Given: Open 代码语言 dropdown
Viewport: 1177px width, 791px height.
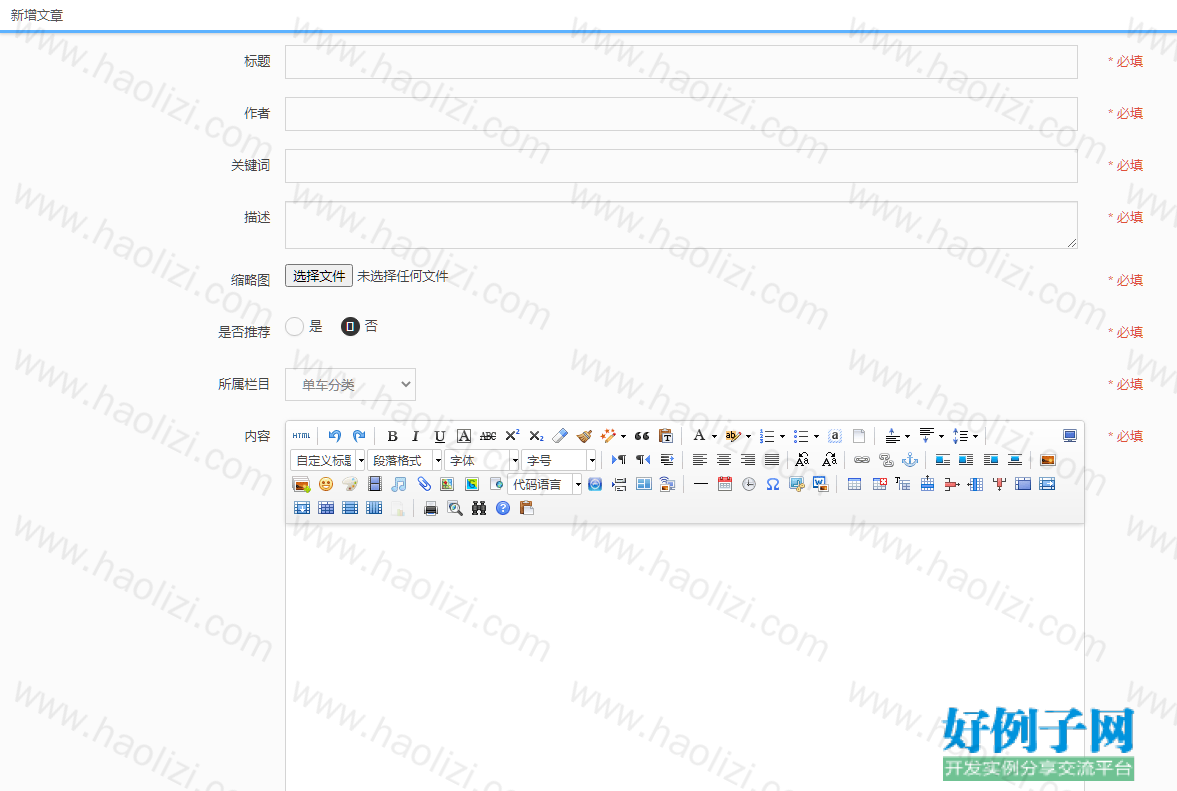Looking at the screenshot, I should pos(545,484).
